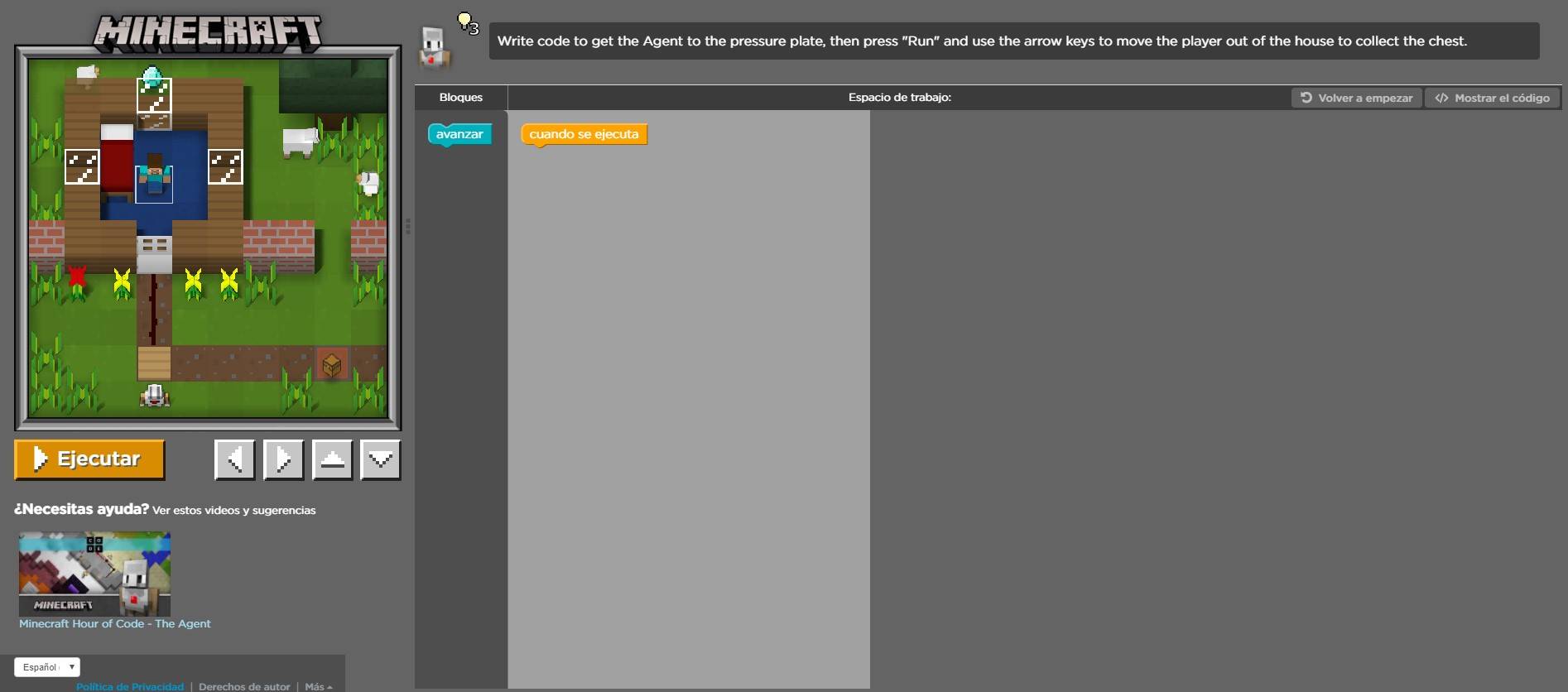Expand the Más footer menu
Viewport: 1568px width, 692px height.
coord(318,687)
